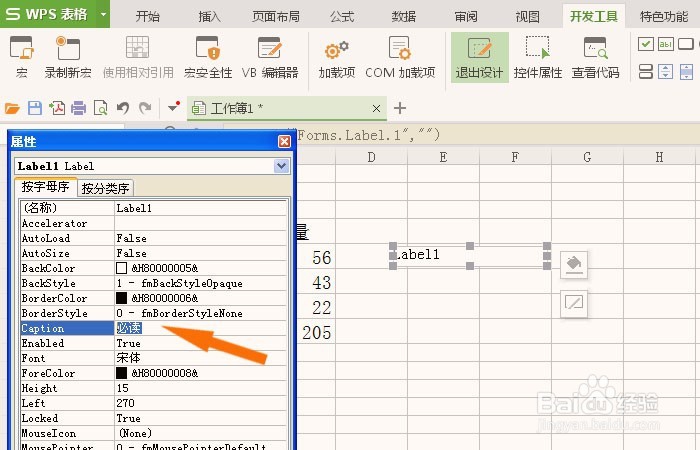Select the Height property value 15
Viewport: 700px width, 450px height.
[200, 388]
